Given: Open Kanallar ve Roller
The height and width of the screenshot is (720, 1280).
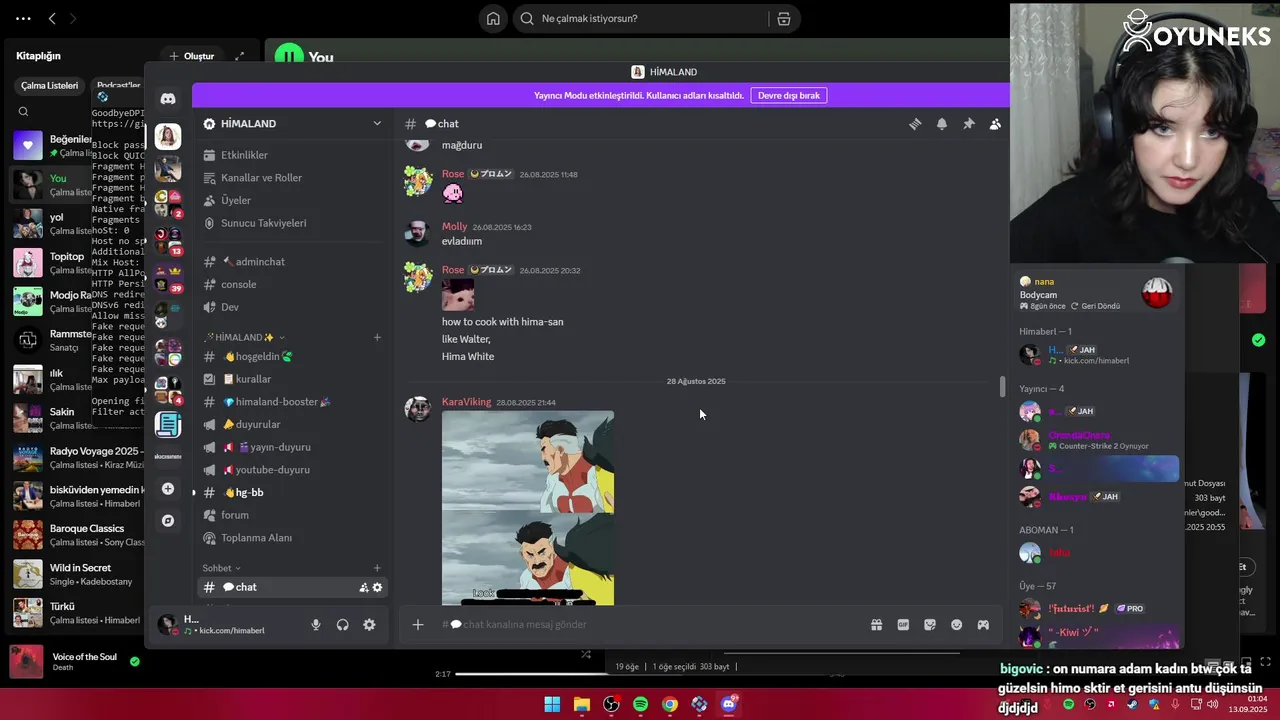Looking at the screenshot, I should (291, 178).
